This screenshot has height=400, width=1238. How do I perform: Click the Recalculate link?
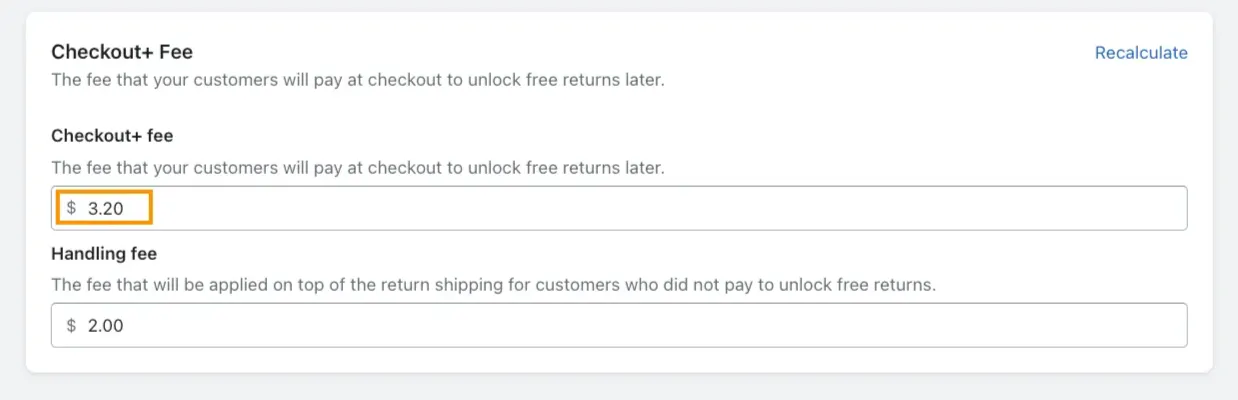coord(1140,53)
